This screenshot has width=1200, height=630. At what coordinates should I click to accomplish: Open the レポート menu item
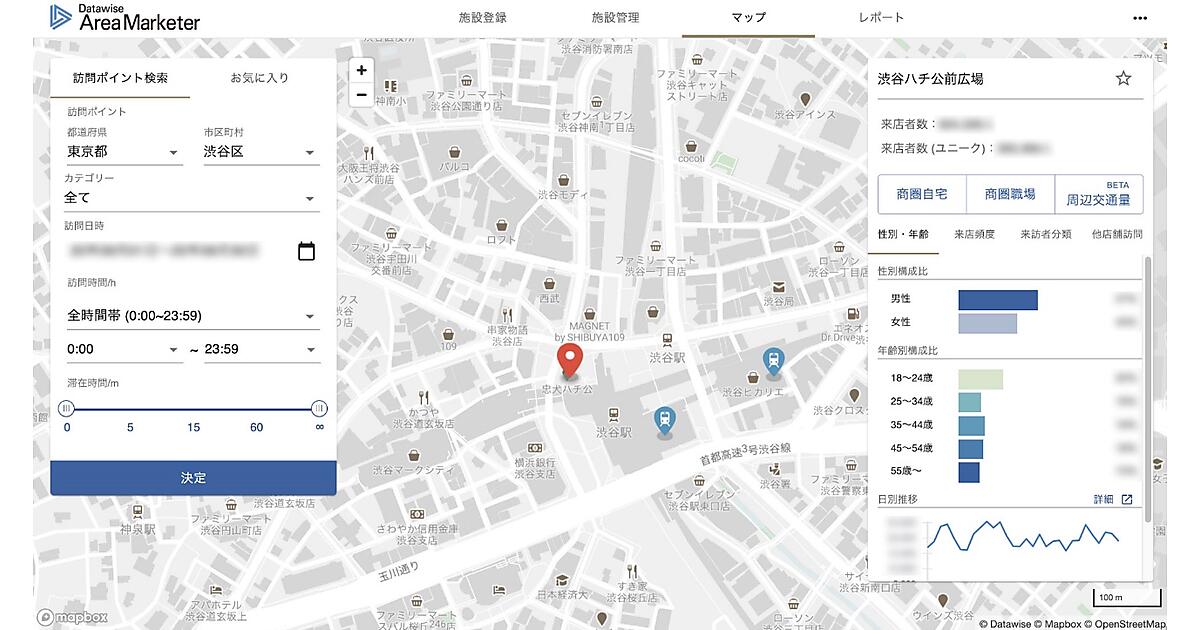(x=881, y=18)
